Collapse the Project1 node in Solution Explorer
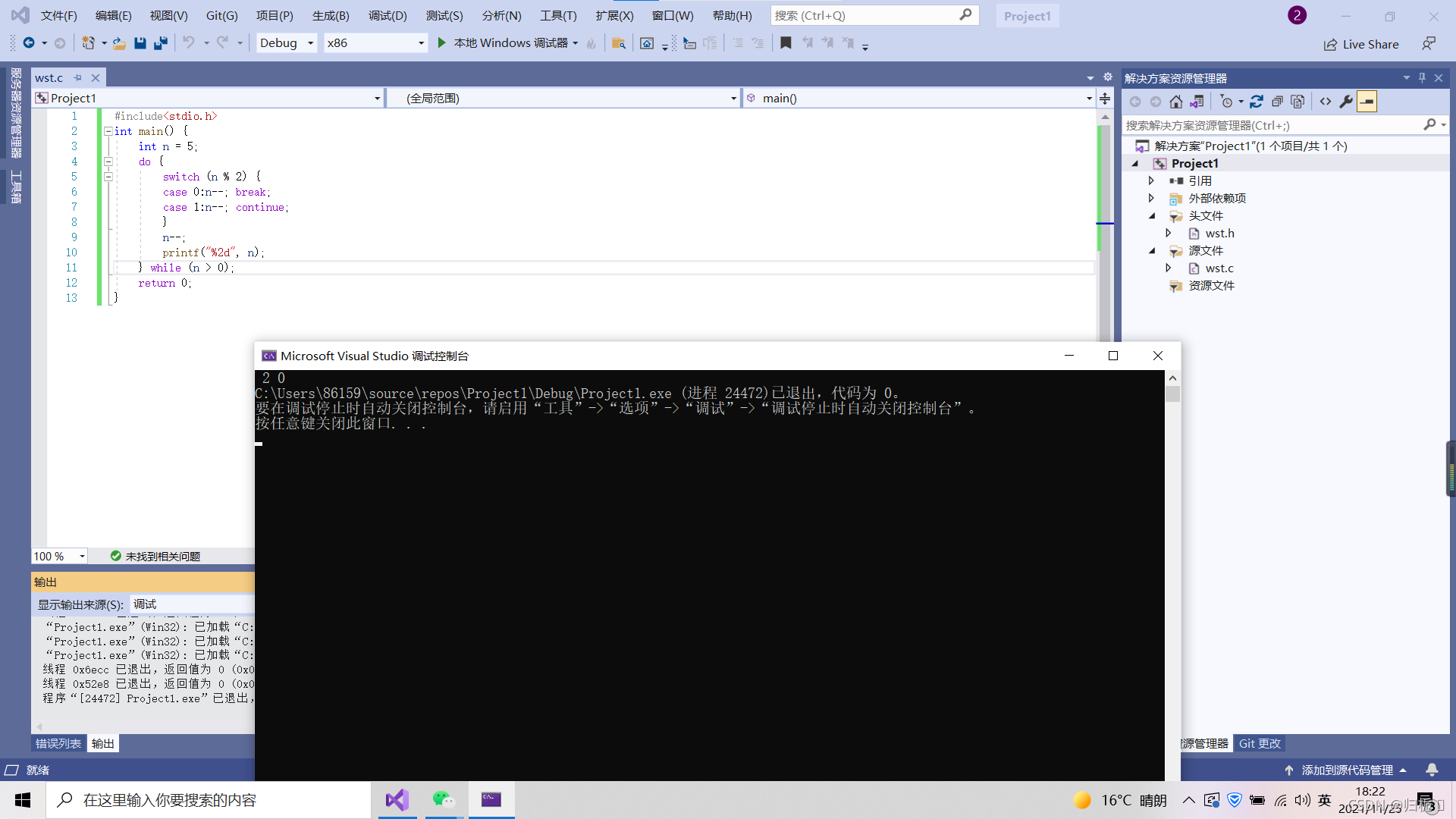The height and width of the screenshot is (819, 1456). tap(1135, 164)
